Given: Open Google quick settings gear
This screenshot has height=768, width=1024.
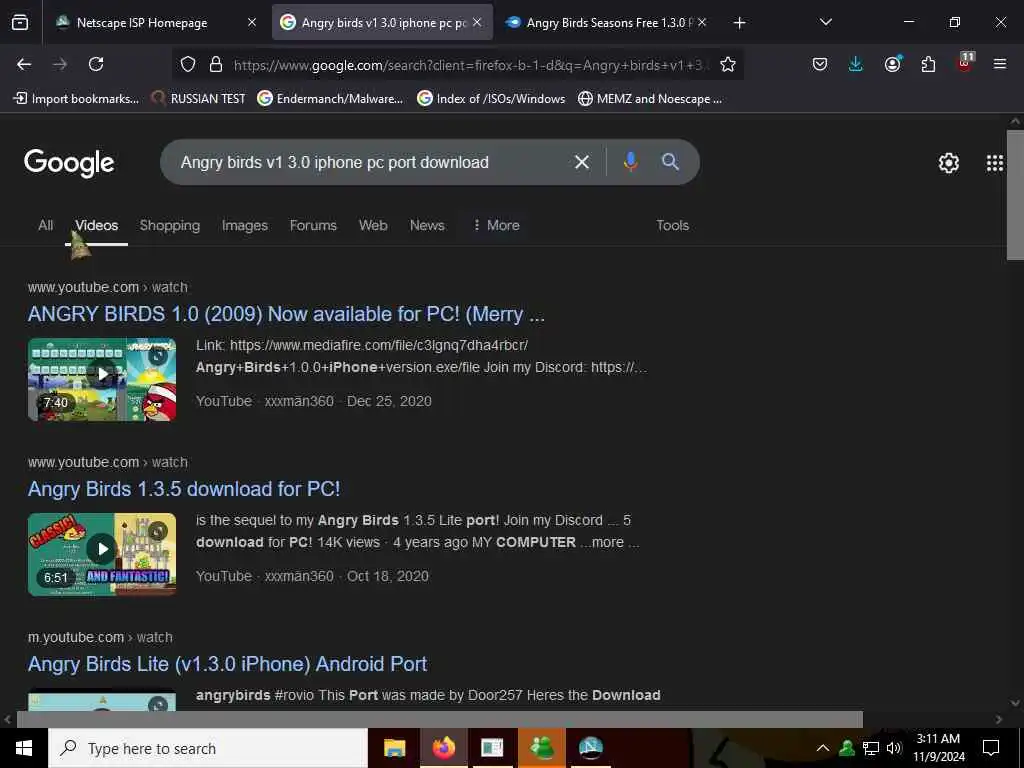Looking at the screenshot, I should click(948, 163).
